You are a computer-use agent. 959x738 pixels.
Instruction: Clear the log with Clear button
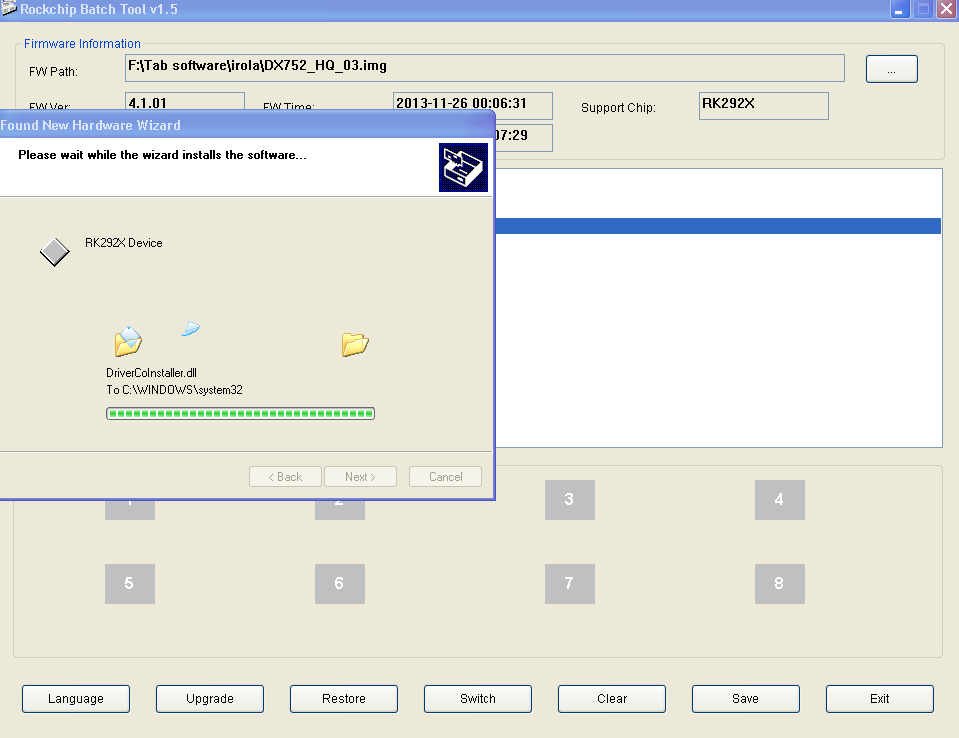[x=611, y=698]
